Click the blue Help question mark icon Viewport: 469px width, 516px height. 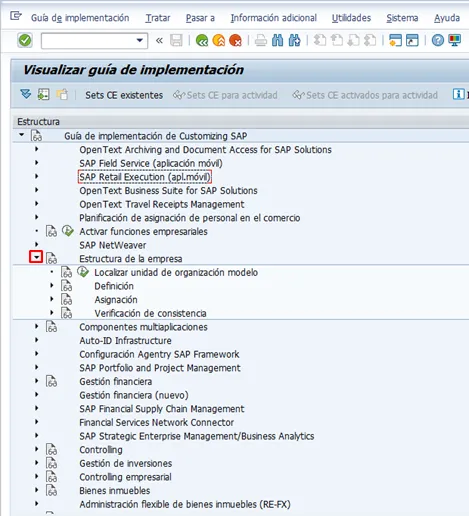pos(438,41)
